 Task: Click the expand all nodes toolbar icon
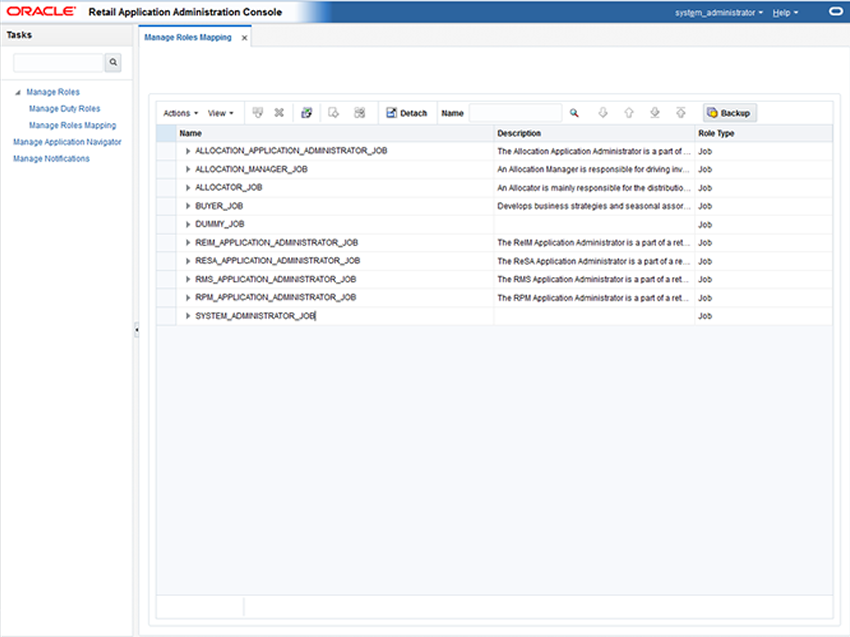point(359,113)
